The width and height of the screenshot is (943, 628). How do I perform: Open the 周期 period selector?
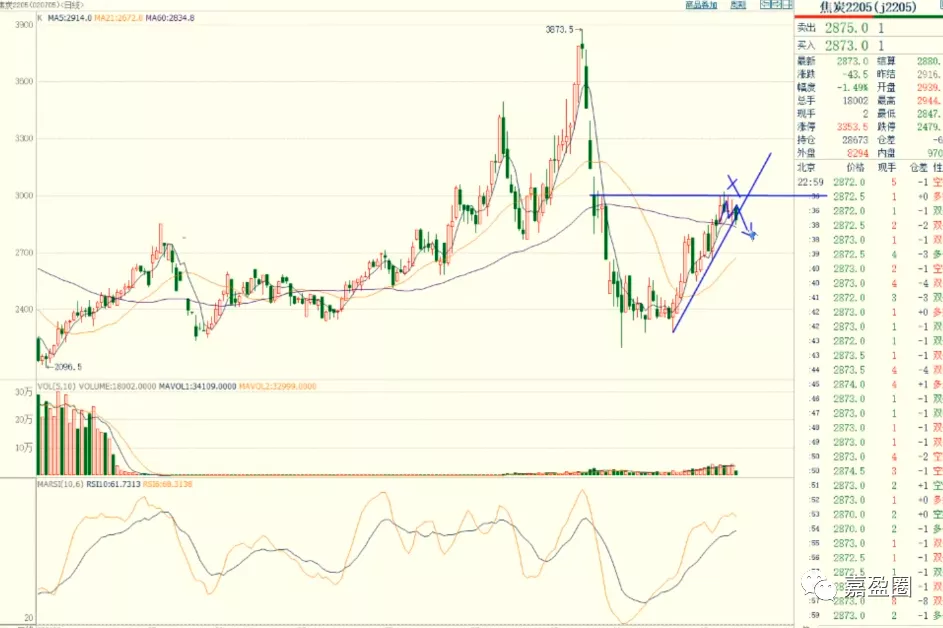click(x=737, y=5)
